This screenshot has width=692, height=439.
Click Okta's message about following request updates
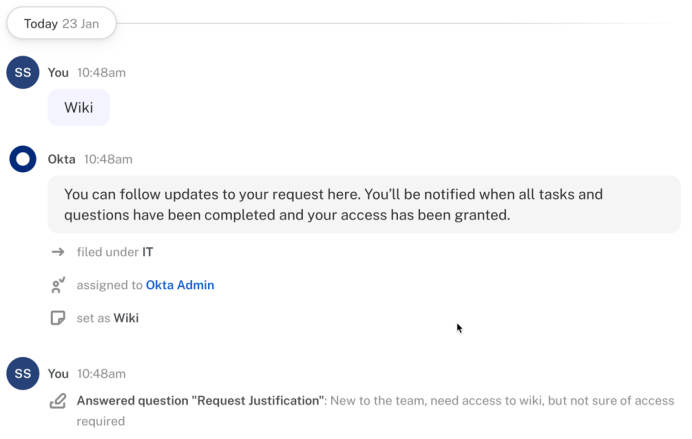pos(364,204)
